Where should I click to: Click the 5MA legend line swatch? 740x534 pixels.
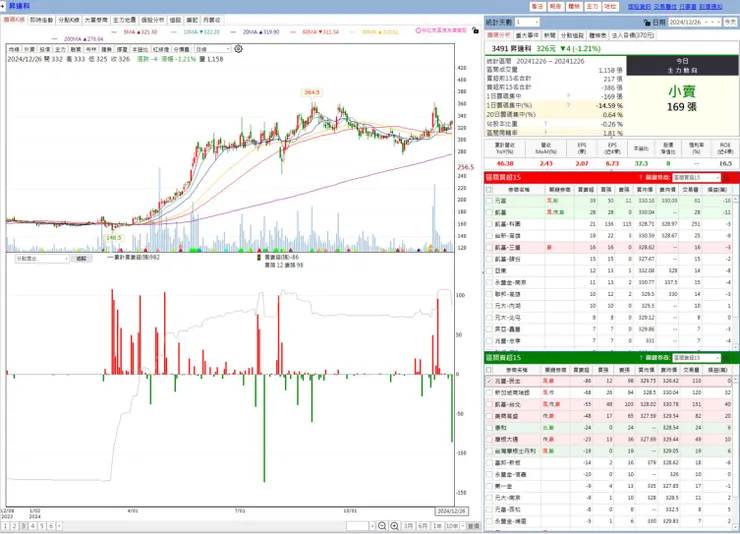point(115,32)
